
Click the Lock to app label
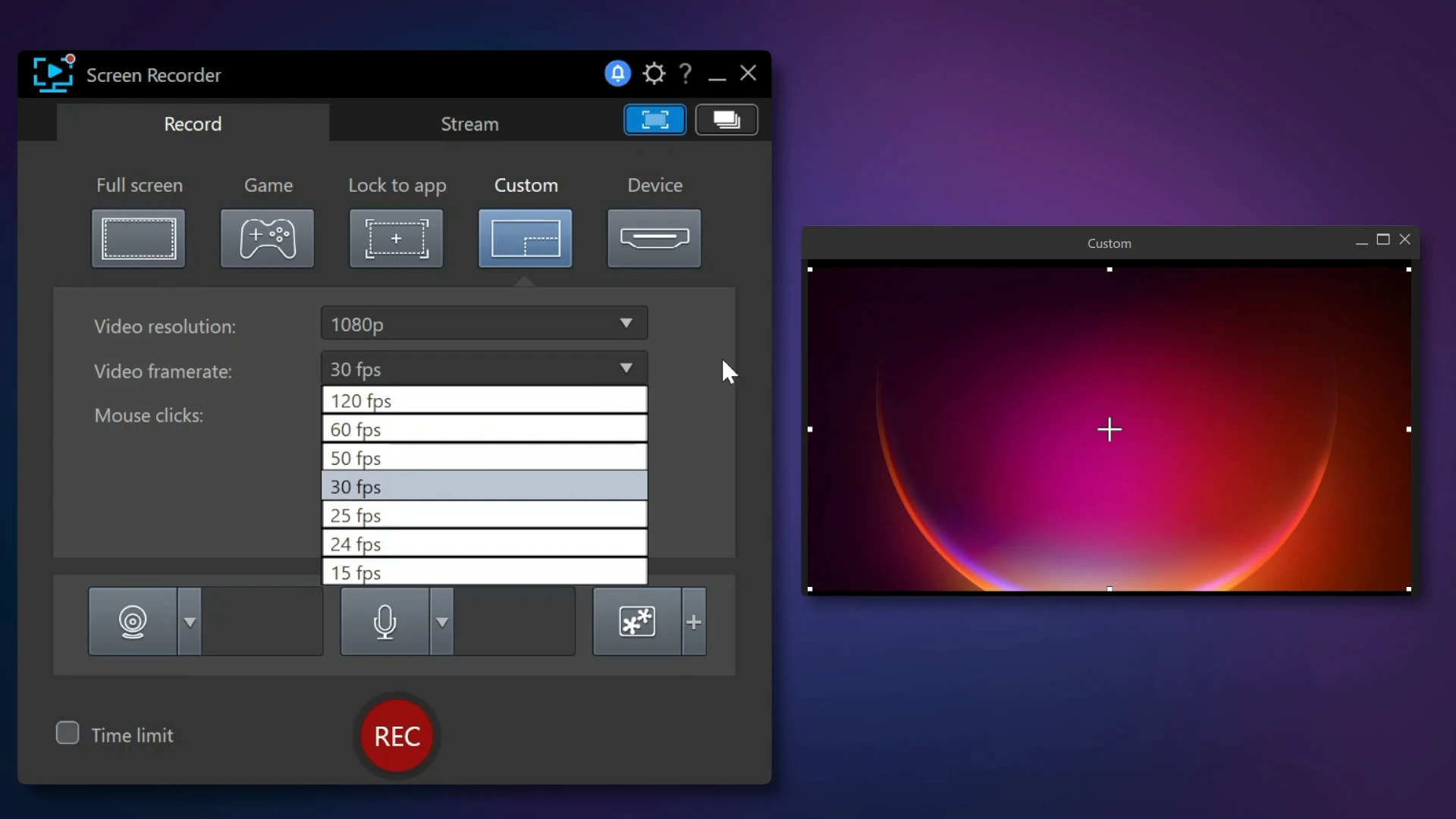(397, 185)
